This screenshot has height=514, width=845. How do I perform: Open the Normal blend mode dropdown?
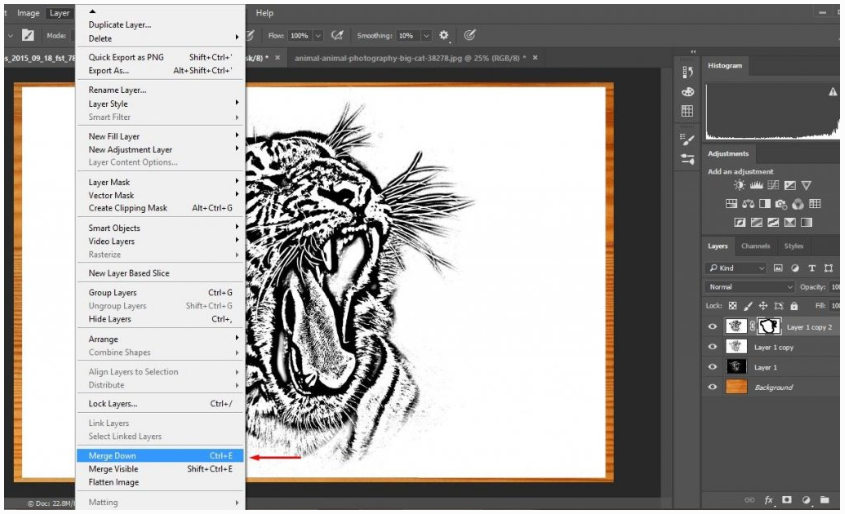(750, 287)
